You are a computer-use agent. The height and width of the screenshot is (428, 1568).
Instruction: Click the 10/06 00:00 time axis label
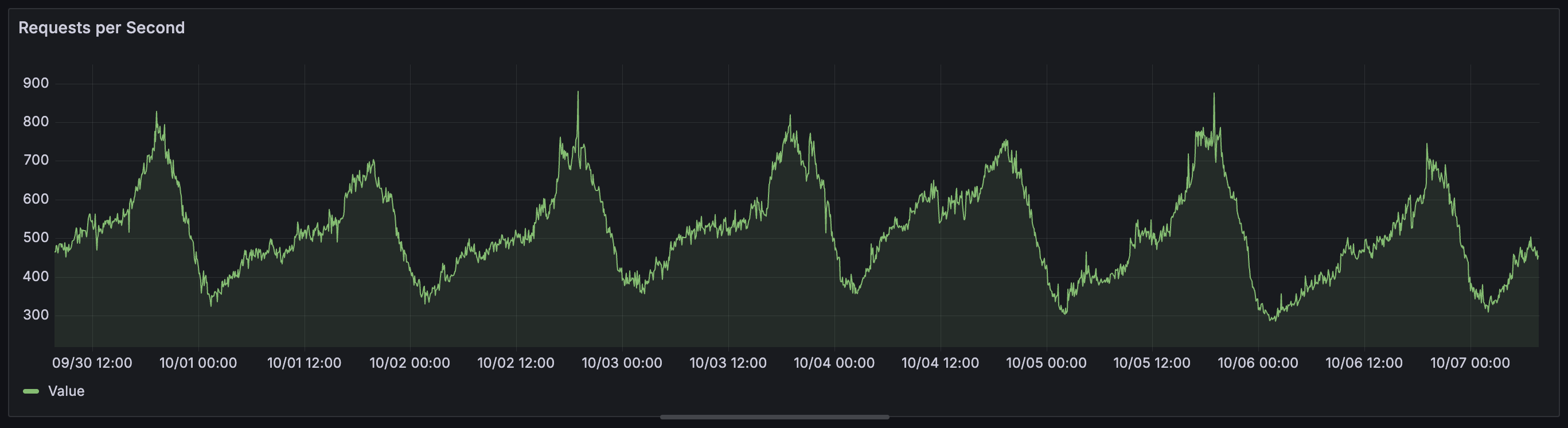click(x=1258, y=364)
